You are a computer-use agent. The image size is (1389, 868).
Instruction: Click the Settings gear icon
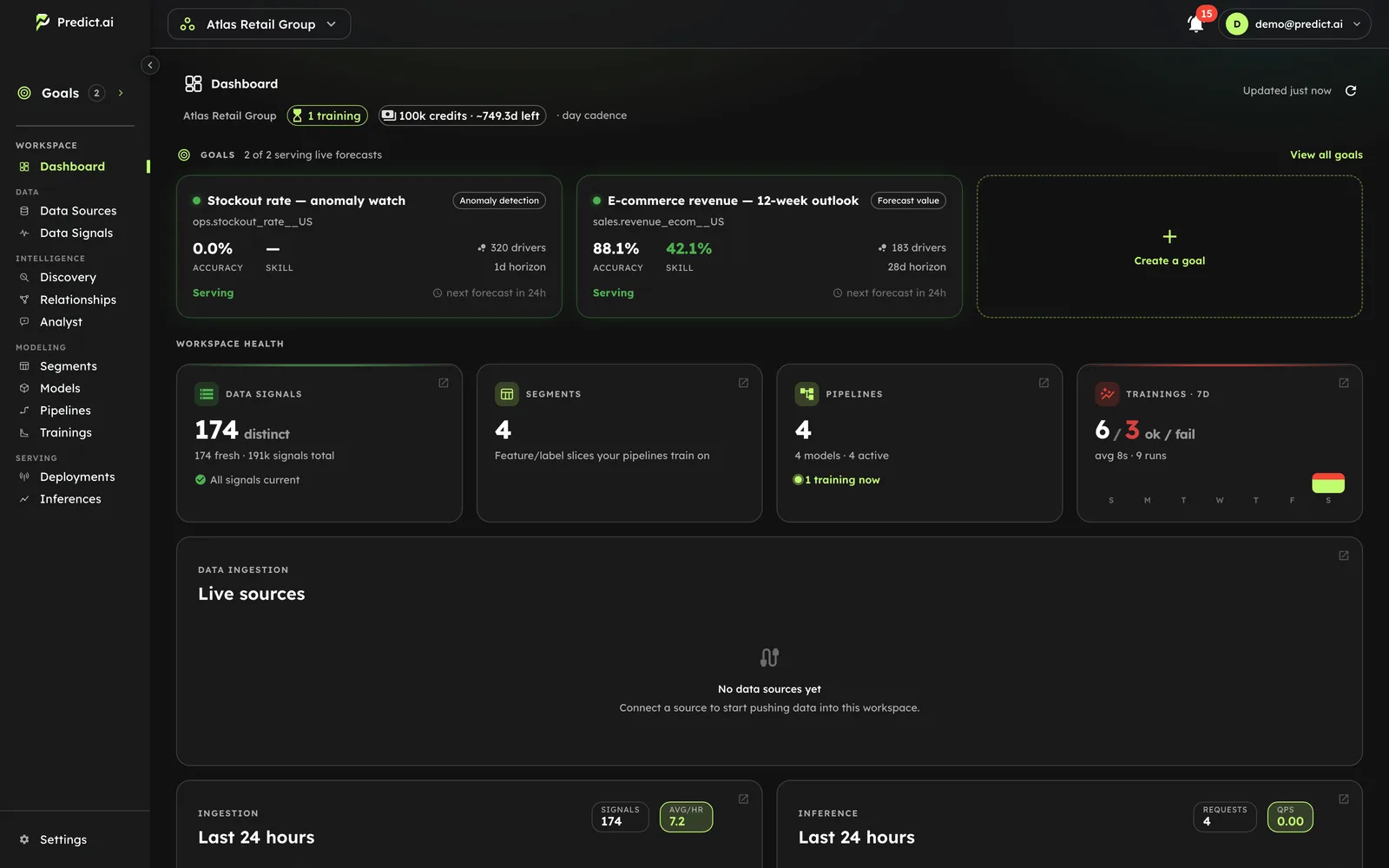pos(24,839)
